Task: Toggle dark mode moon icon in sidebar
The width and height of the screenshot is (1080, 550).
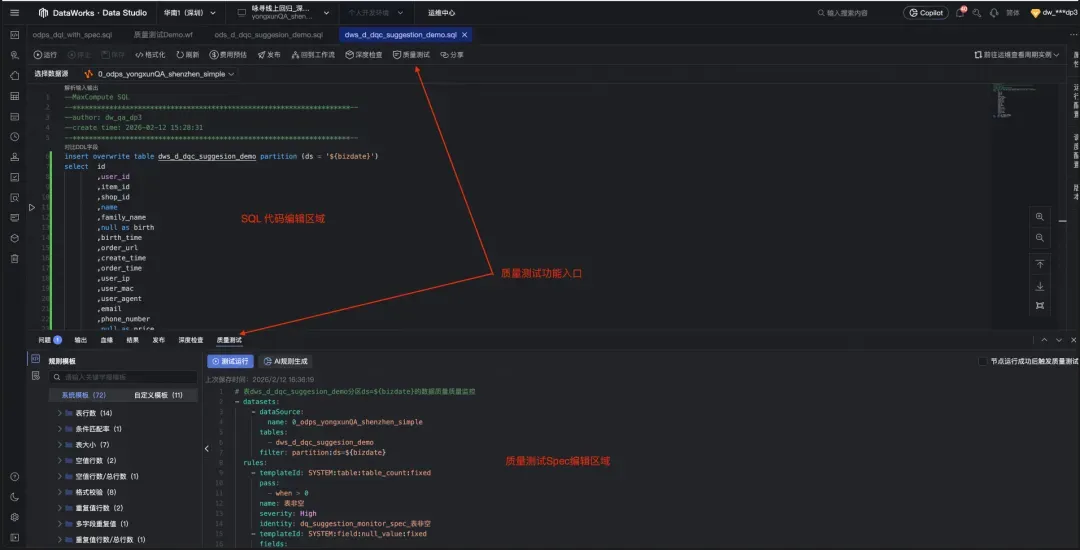Action: point(14,497)
